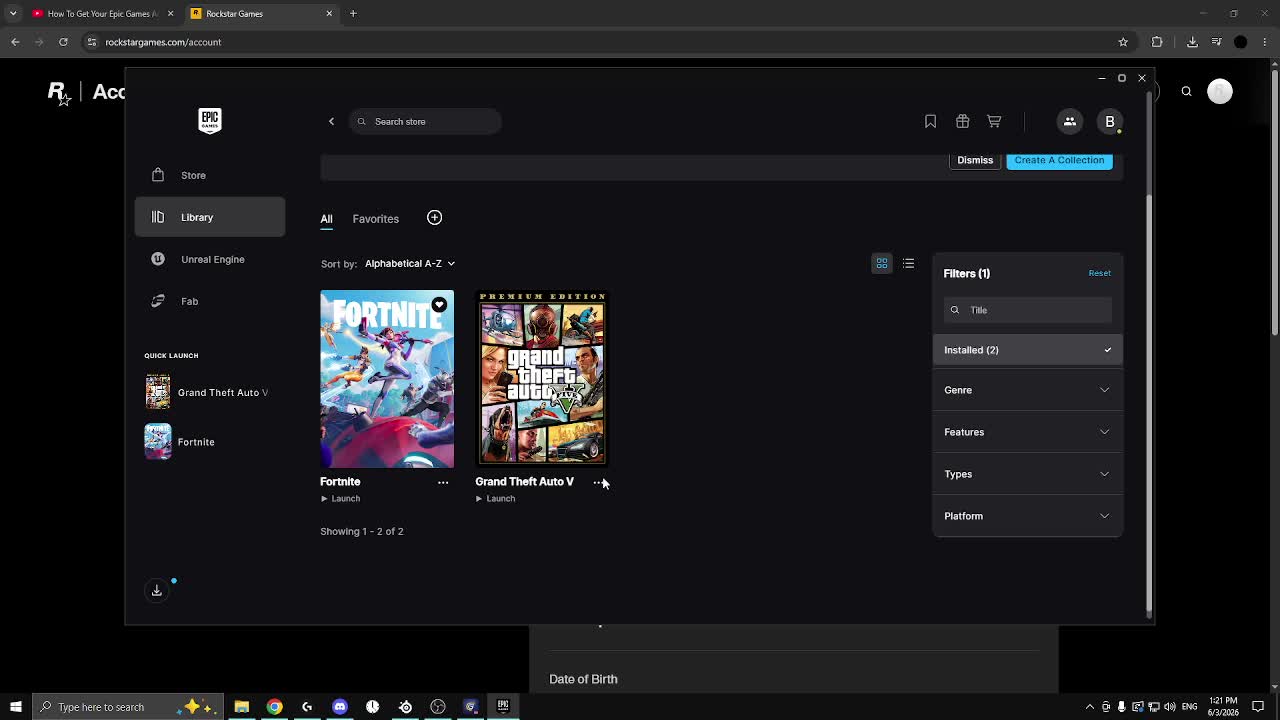Screen dimensions: 1280x720
Task: Open Grand Theft Auto V options menu
Action: tap(598, 482)
